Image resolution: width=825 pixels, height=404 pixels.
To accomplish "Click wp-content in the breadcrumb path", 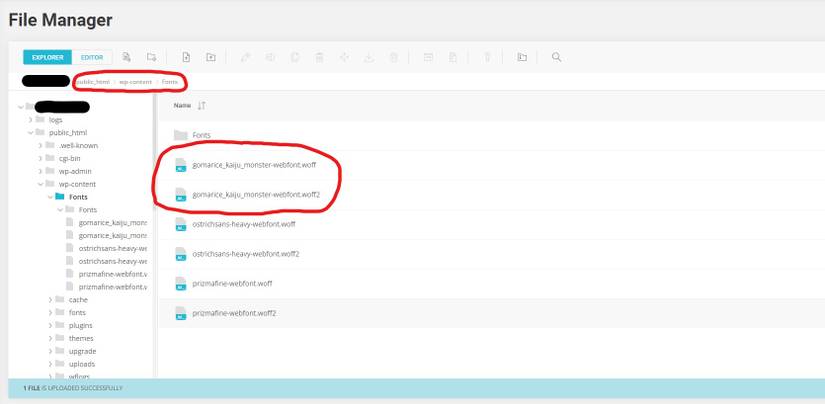I will 136,82.
